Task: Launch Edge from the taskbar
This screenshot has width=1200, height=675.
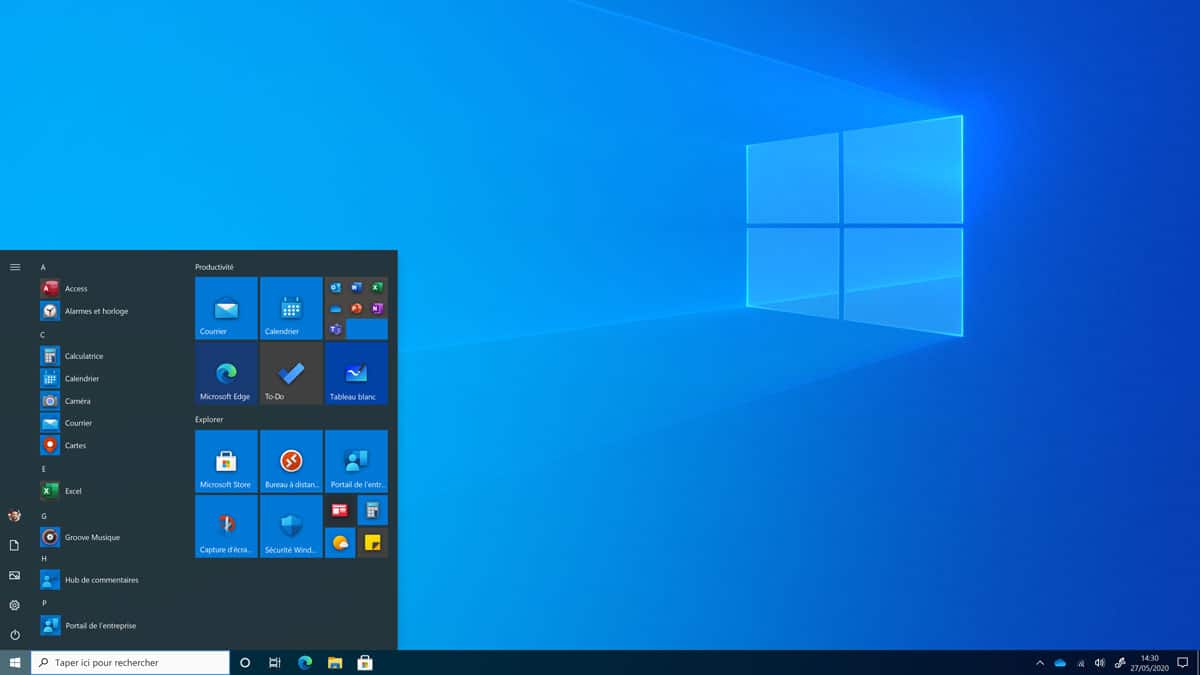Action: [305, 662]
